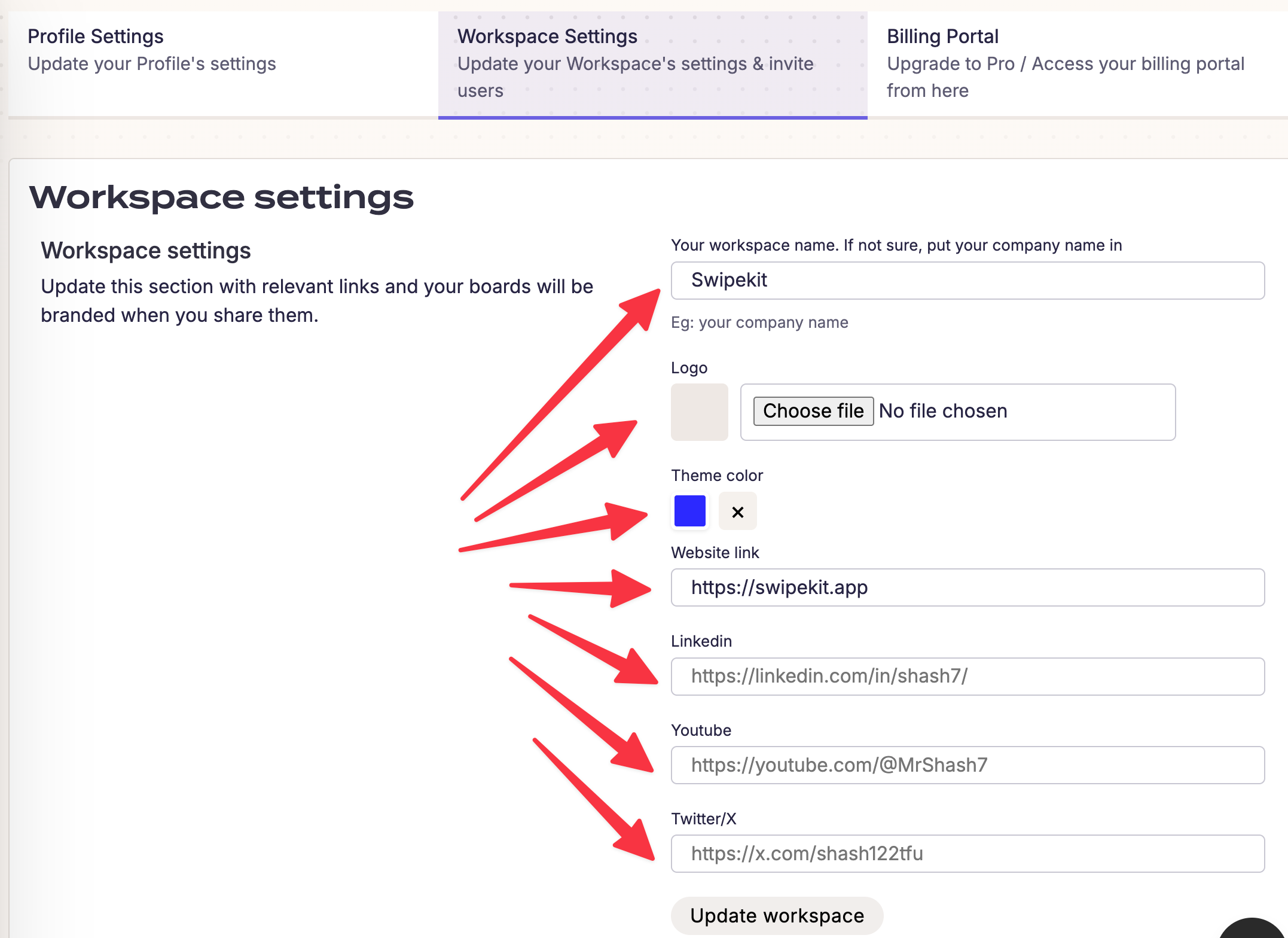Click the Update workspace button
The width and height of the screenshot is (1288, 938).
tap(777, 915)
